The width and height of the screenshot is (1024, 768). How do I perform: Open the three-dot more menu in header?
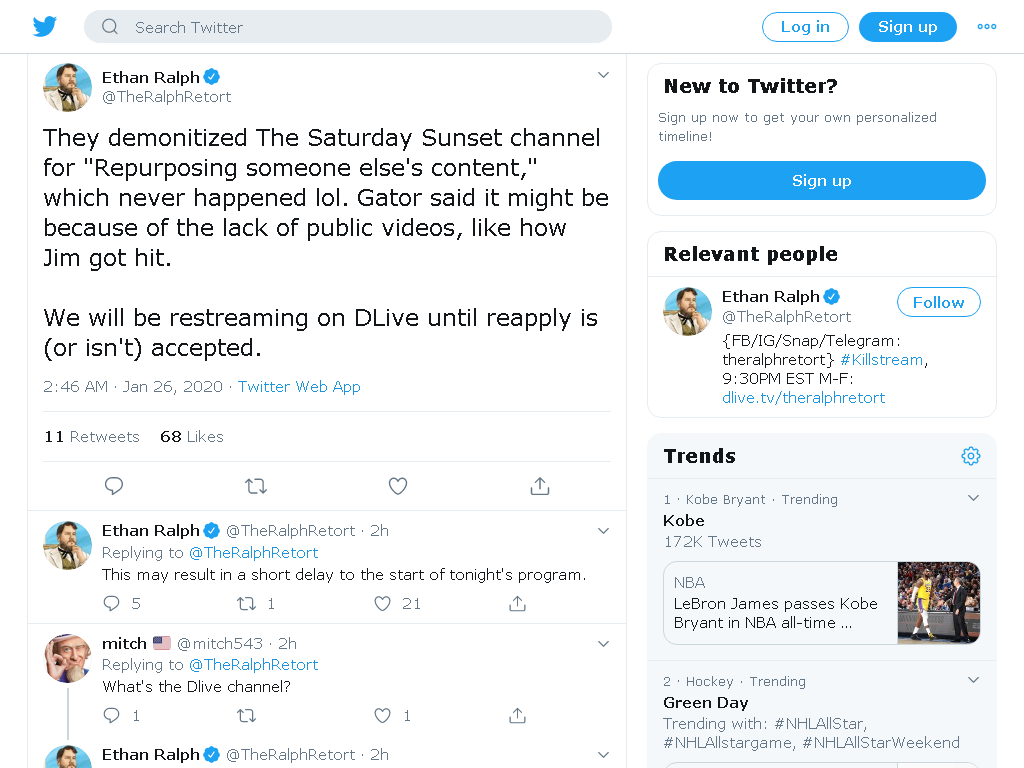pos(986,27)
